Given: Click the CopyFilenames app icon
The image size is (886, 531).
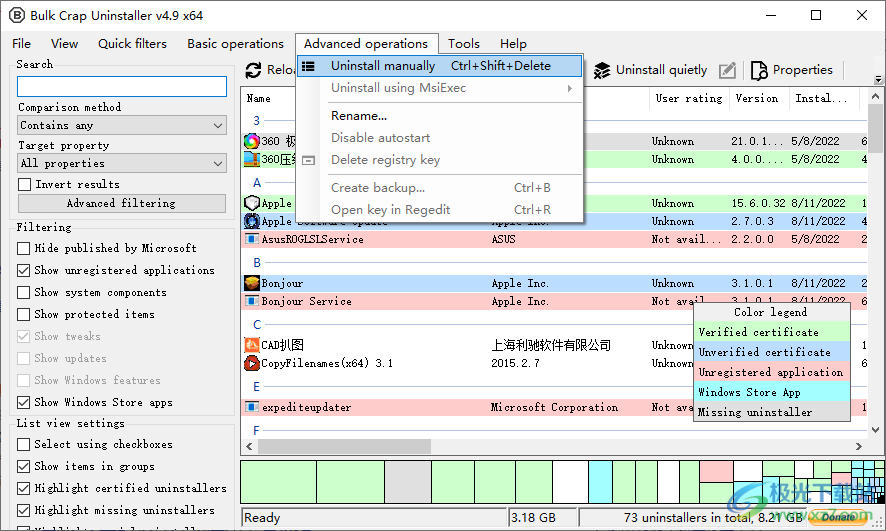Looking at the screenshot, I should click(251, 363).
